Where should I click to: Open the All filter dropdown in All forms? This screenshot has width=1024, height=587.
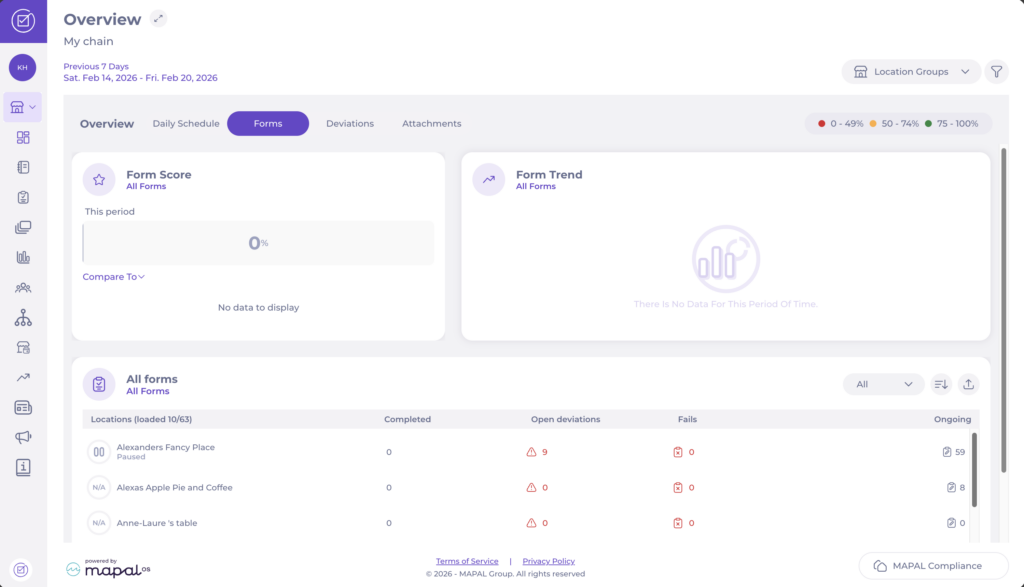point(884,384)
